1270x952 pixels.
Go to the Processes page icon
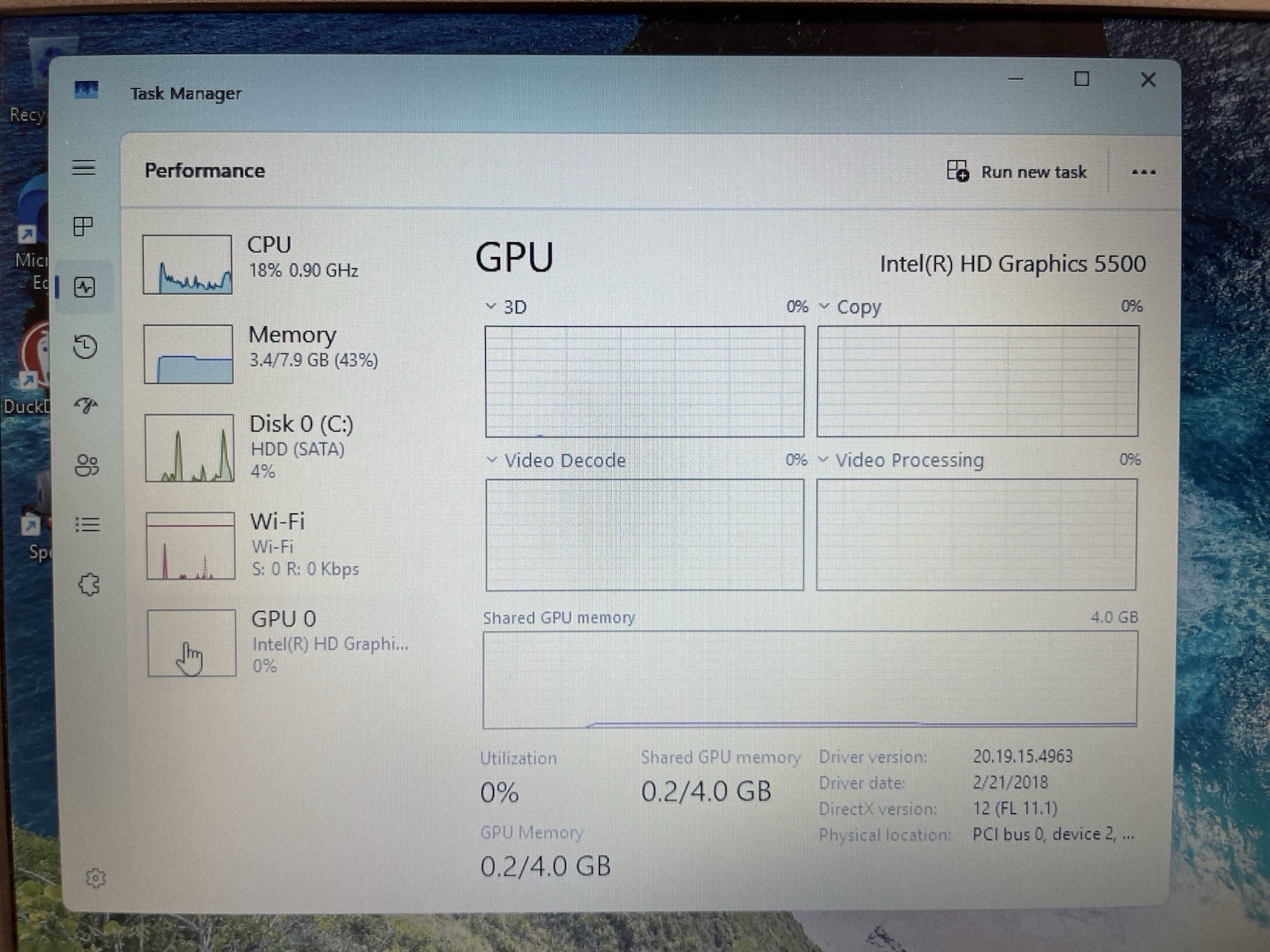(83, 227)
